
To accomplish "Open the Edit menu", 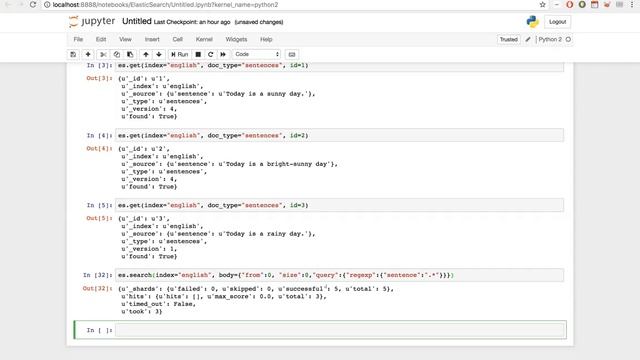I will pos(101,39).
